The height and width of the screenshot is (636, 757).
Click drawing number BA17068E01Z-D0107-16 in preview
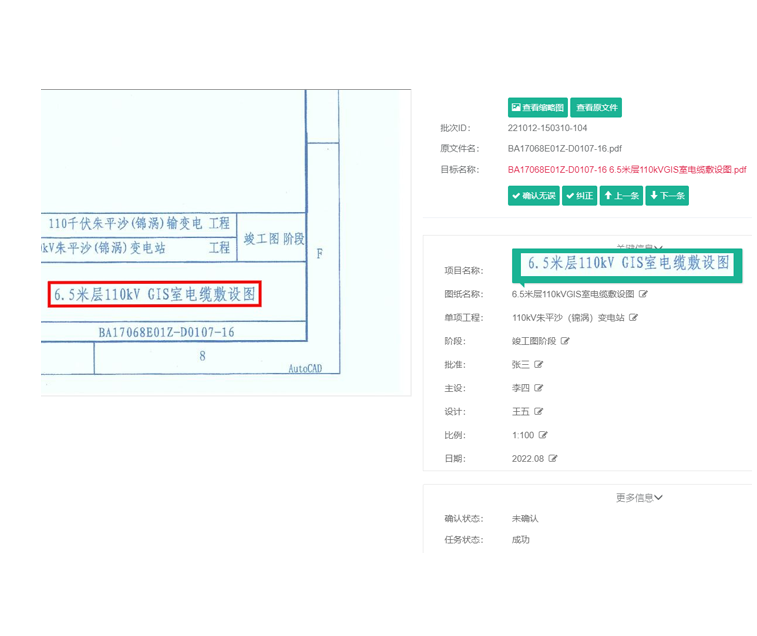[166, 332]
